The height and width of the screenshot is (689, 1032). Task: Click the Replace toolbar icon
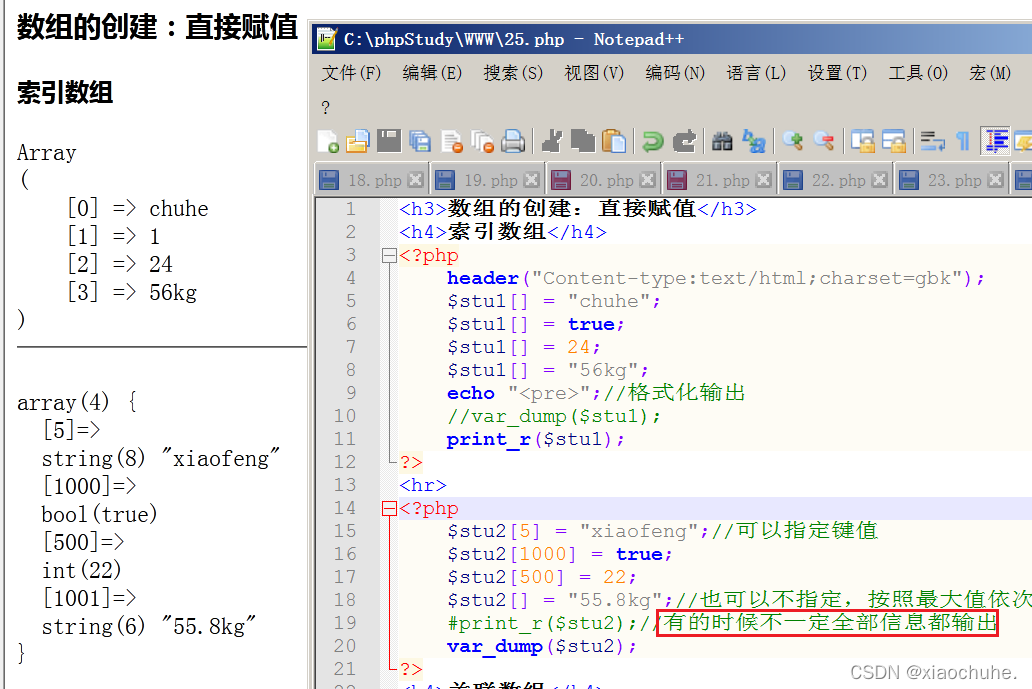[x=754, y=141]
